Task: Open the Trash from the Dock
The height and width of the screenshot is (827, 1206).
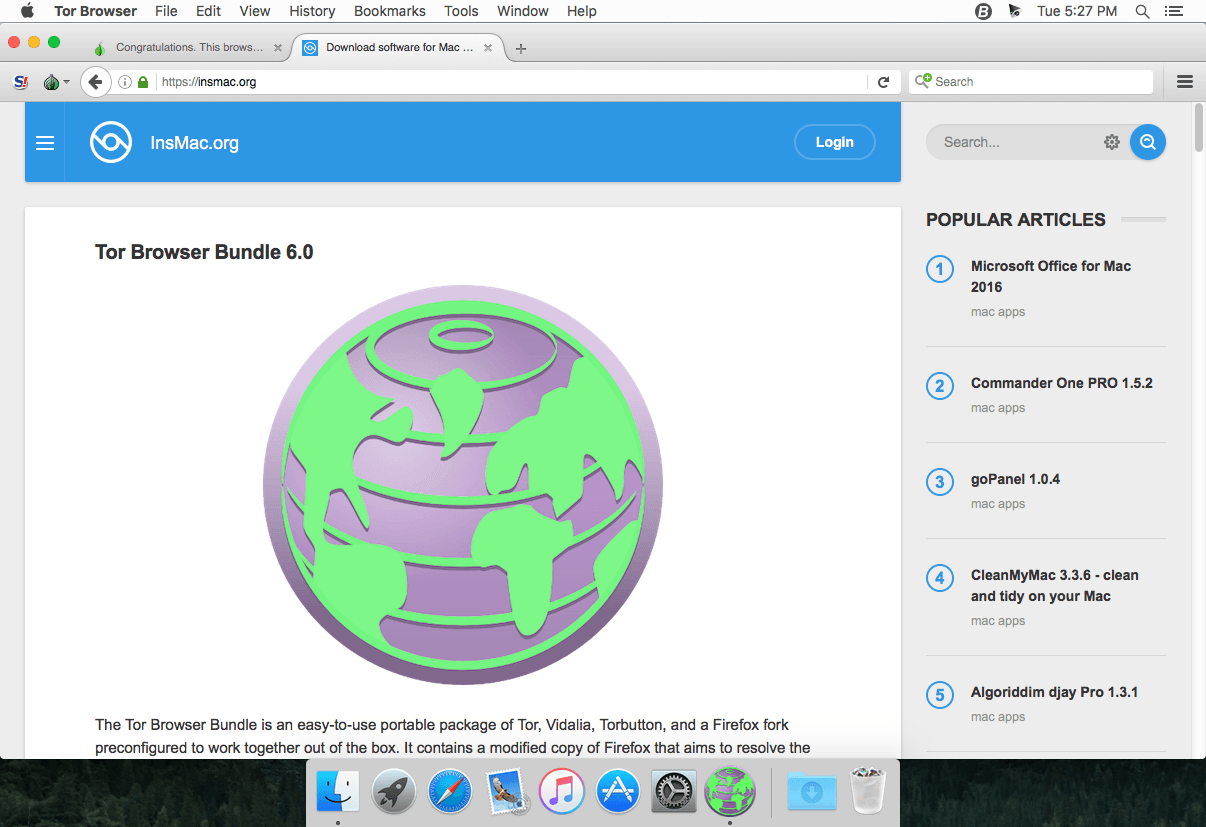Action: (867, 792)
